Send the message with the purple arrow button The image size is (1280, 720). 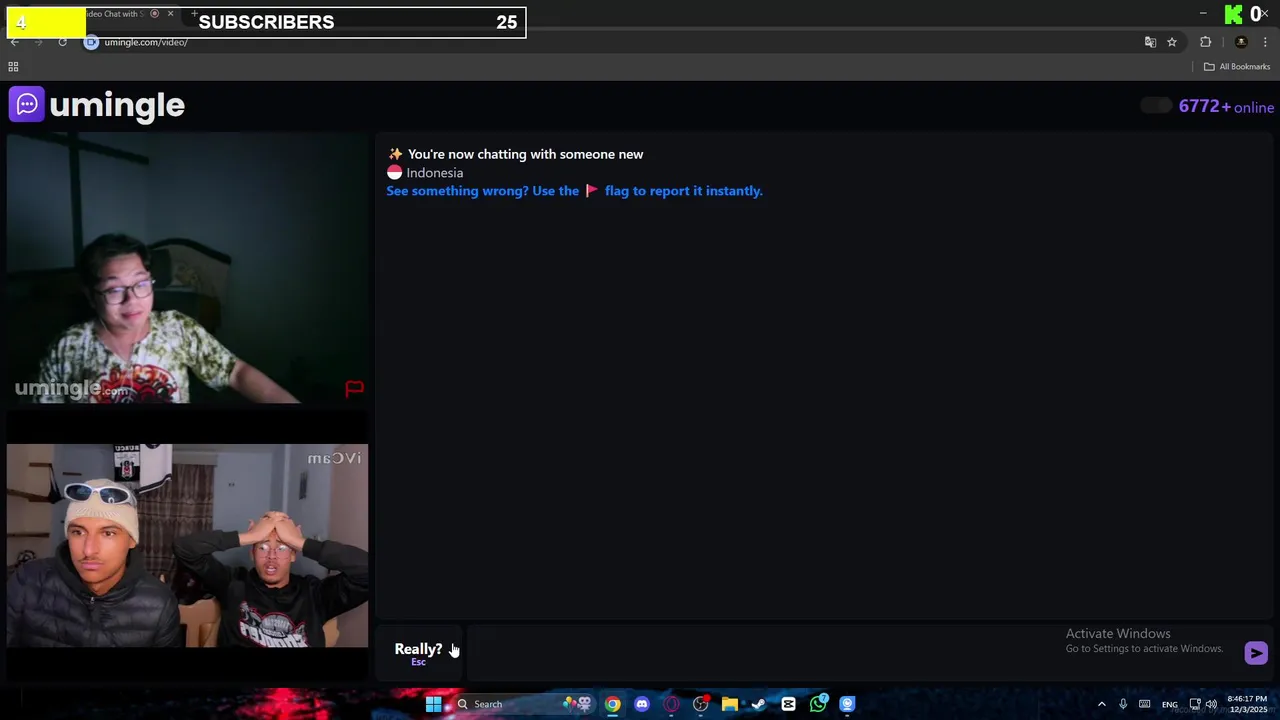tap(1256, 653)
